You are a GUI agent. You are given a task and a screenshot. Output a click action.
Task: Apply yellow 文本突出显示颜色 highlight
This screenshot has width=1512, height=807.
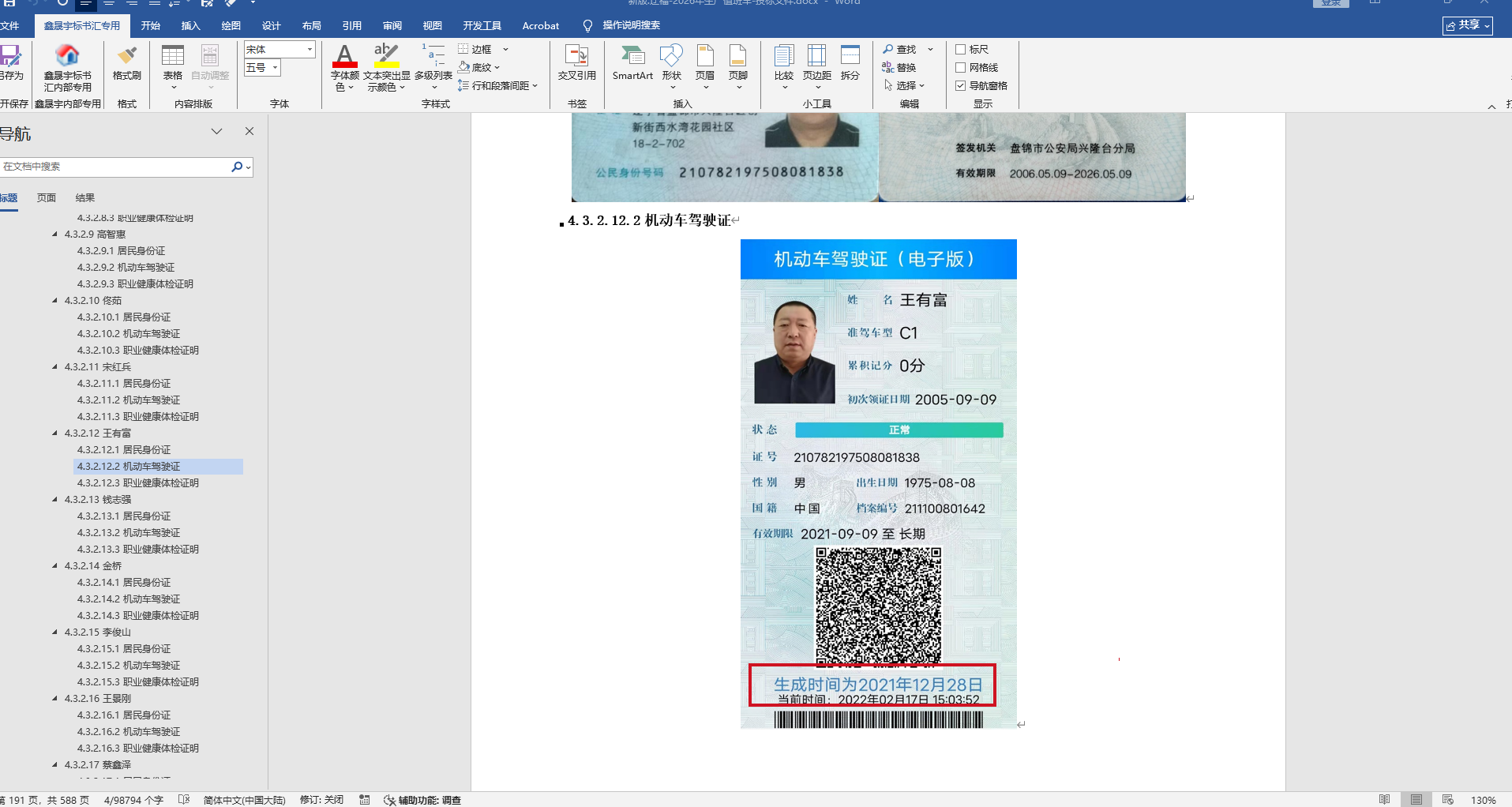coord(386,67)
